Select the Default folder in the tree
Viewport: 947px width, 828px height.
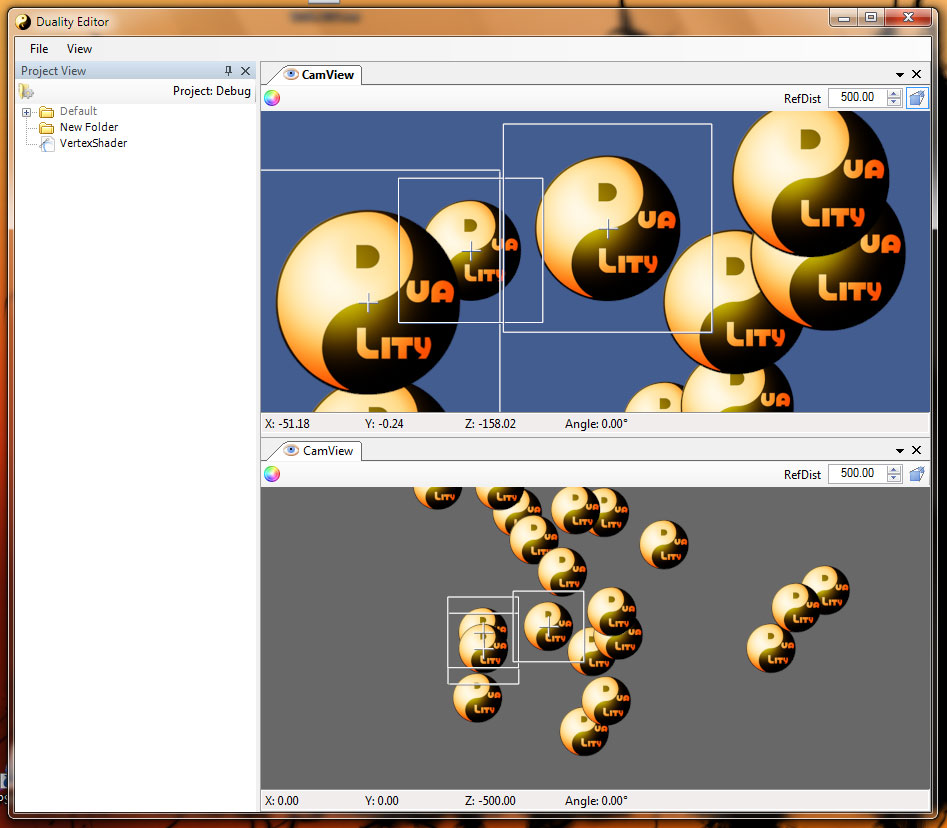[x=78, y=111]
